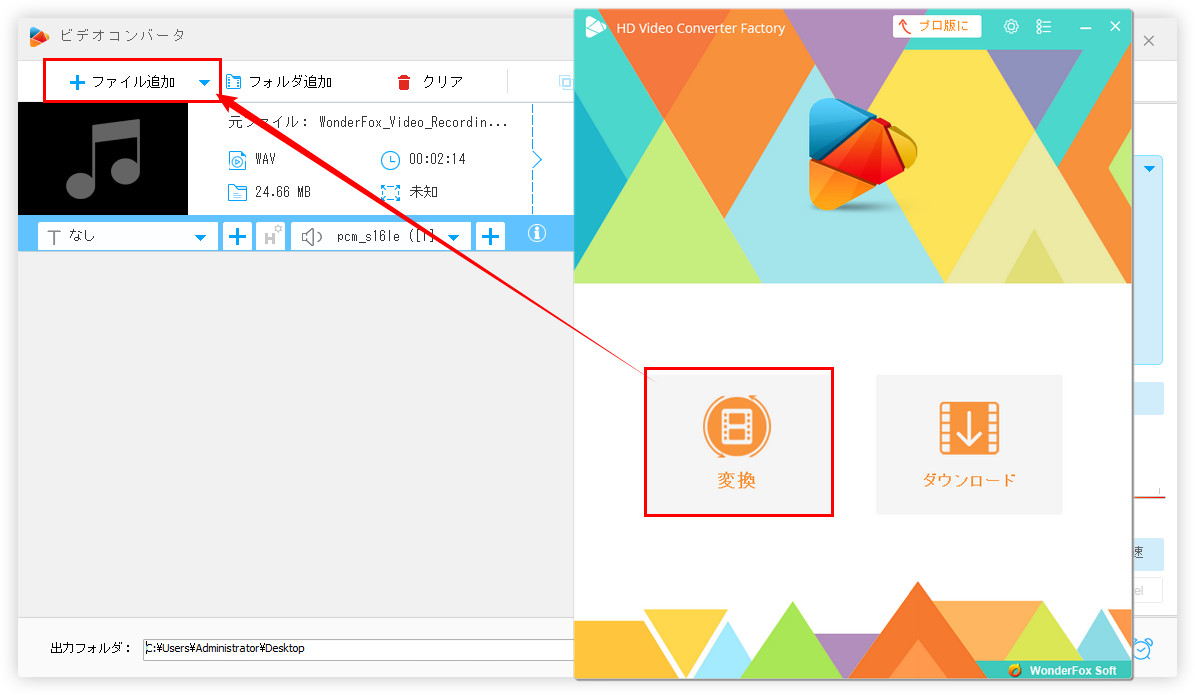Open the audio track pcm_s16le dropdown

380,236
